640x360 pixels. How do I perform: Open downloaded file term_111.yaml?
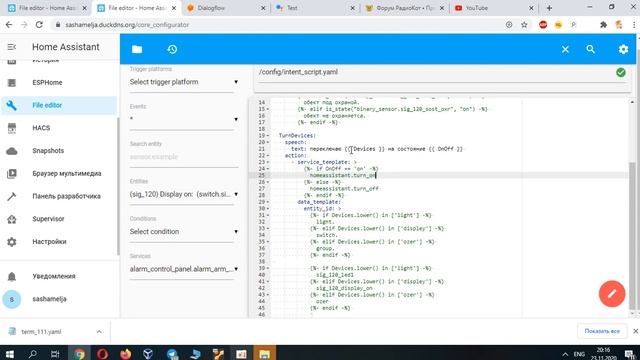[x=41, y=332]
